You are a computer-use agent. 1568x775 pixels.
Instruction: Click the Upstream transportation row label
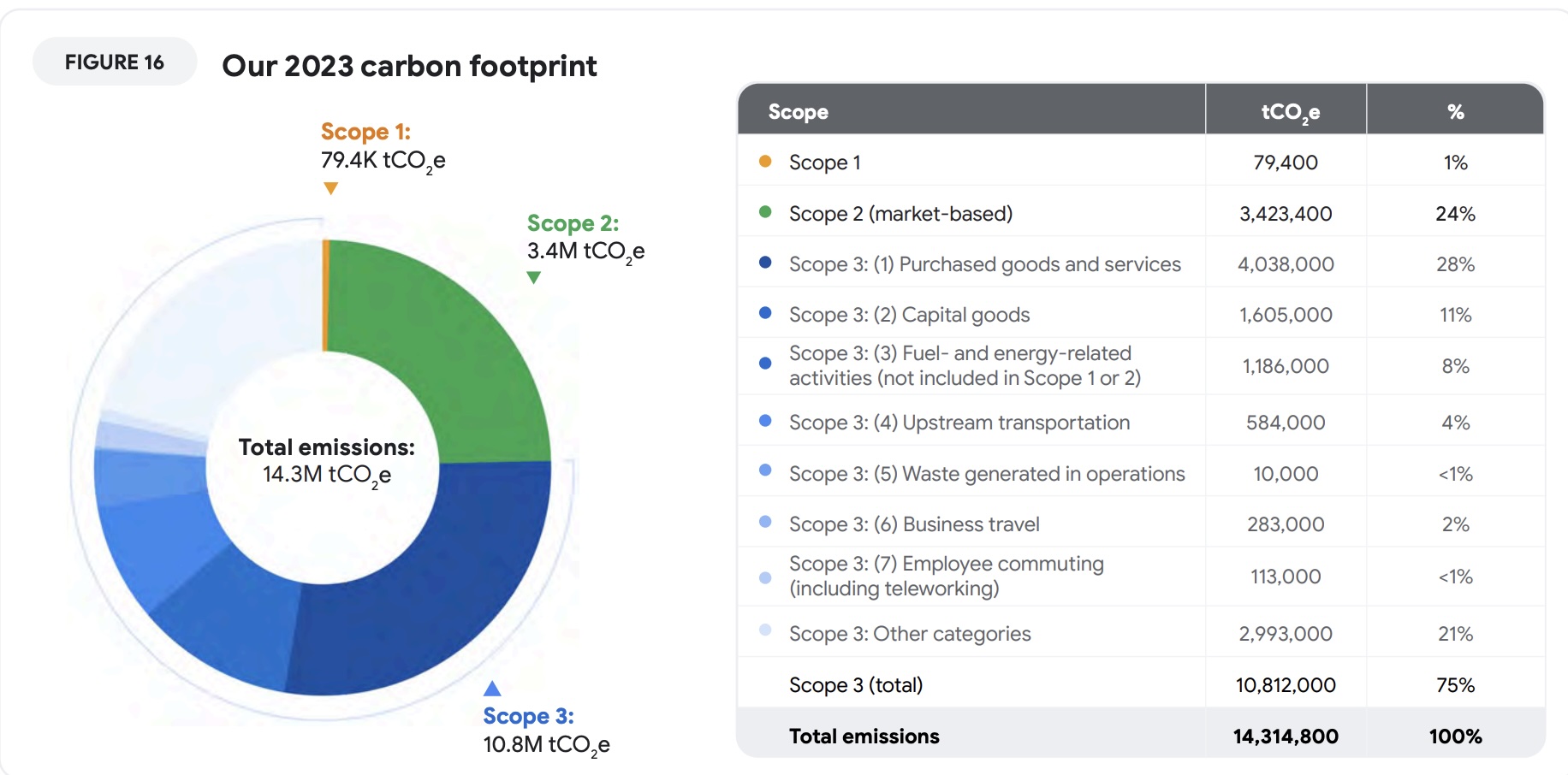click(x=959, y=423)
